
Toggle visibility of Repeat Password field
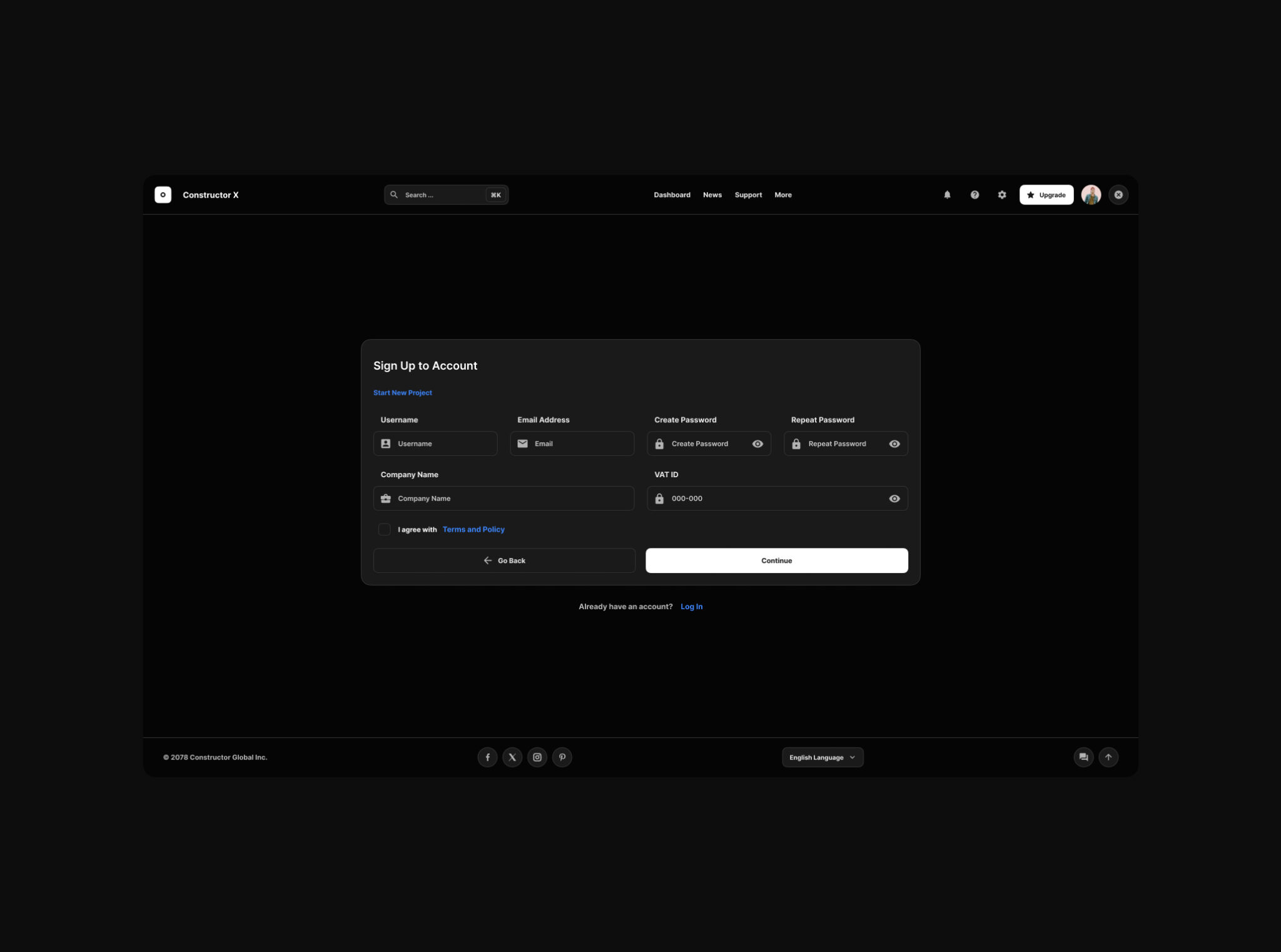(x=894, y=443)
